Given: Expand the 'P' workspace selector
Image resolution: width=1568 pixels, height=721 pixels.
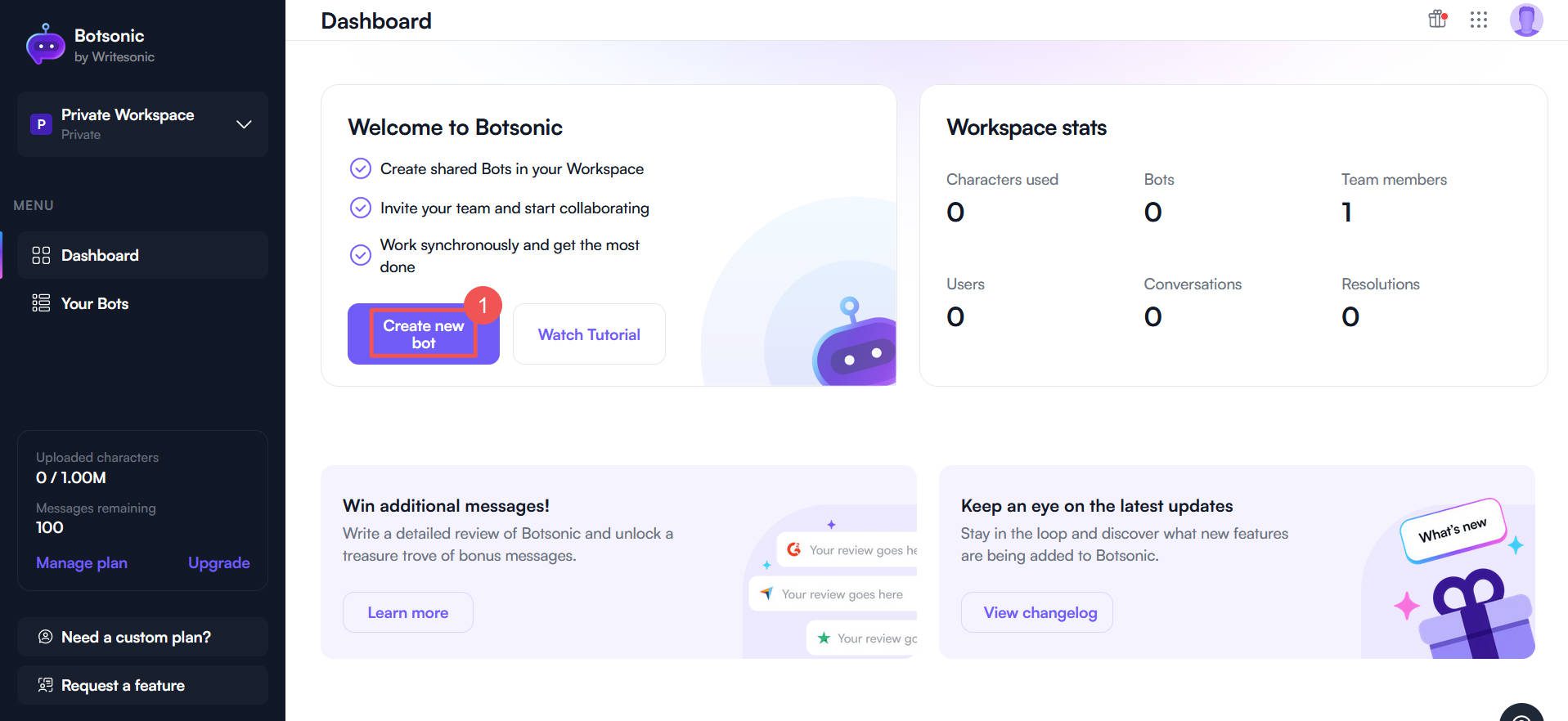Looking at the screenshot, I should pyautogui.click(x=41, y=124).
